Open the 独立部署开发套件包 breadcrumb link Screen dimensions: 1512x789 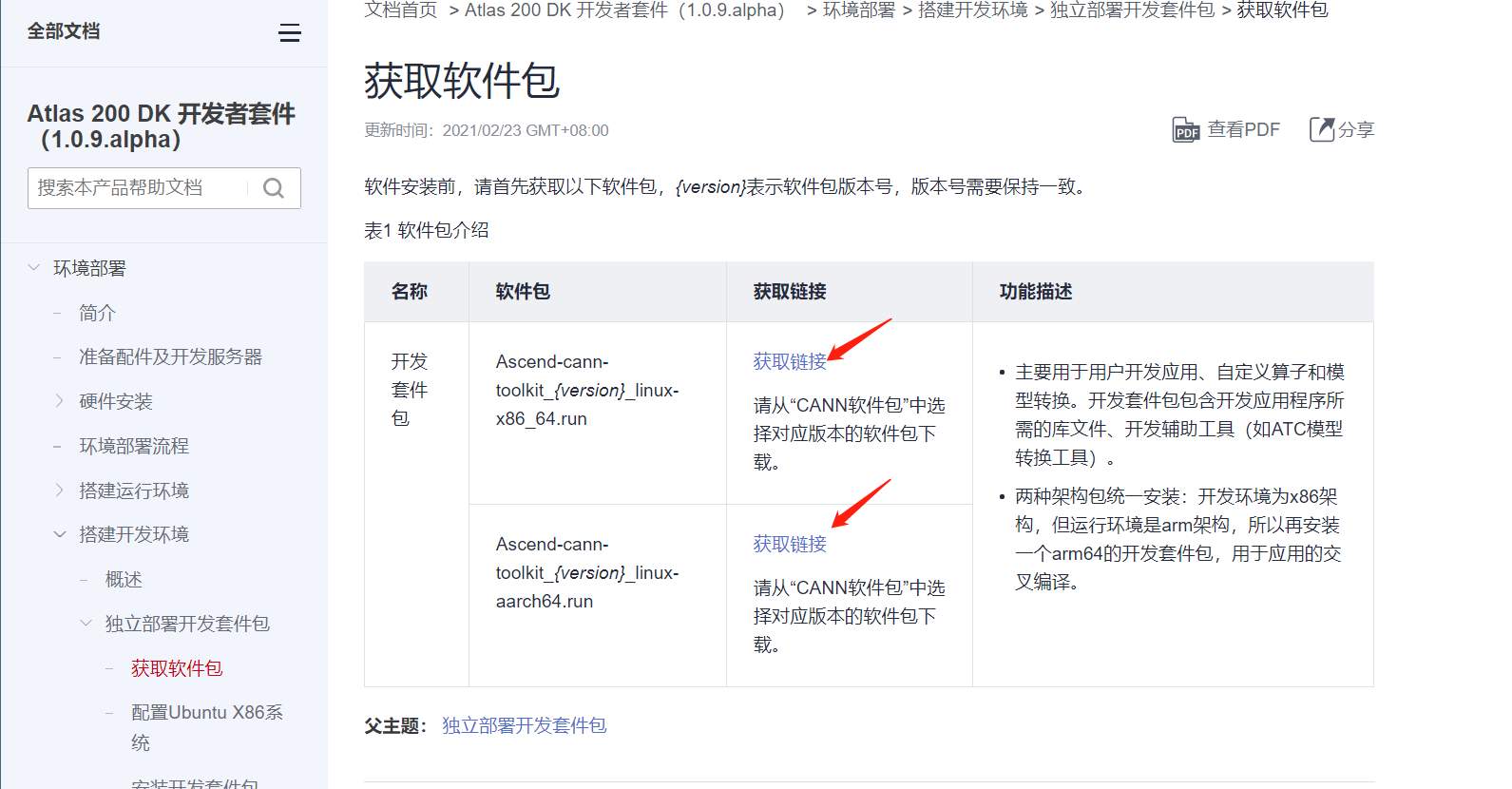point(1132,10)
